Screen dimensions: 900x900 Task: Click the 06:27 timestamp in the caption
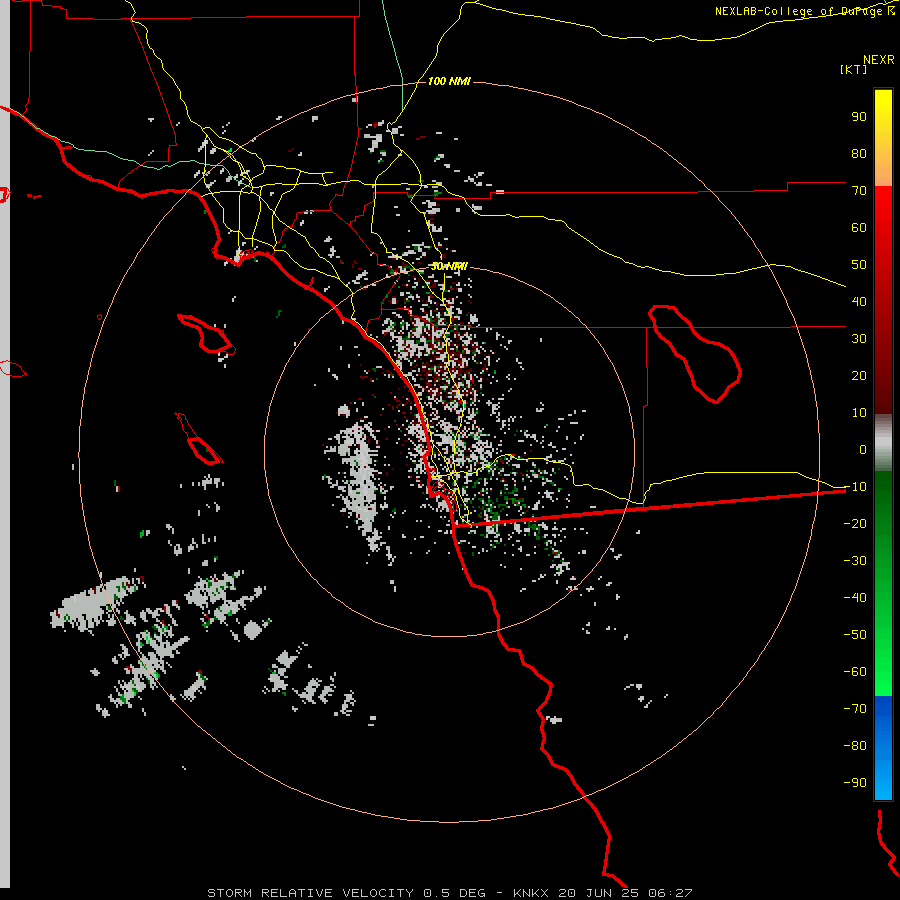[x=670, y=893]
